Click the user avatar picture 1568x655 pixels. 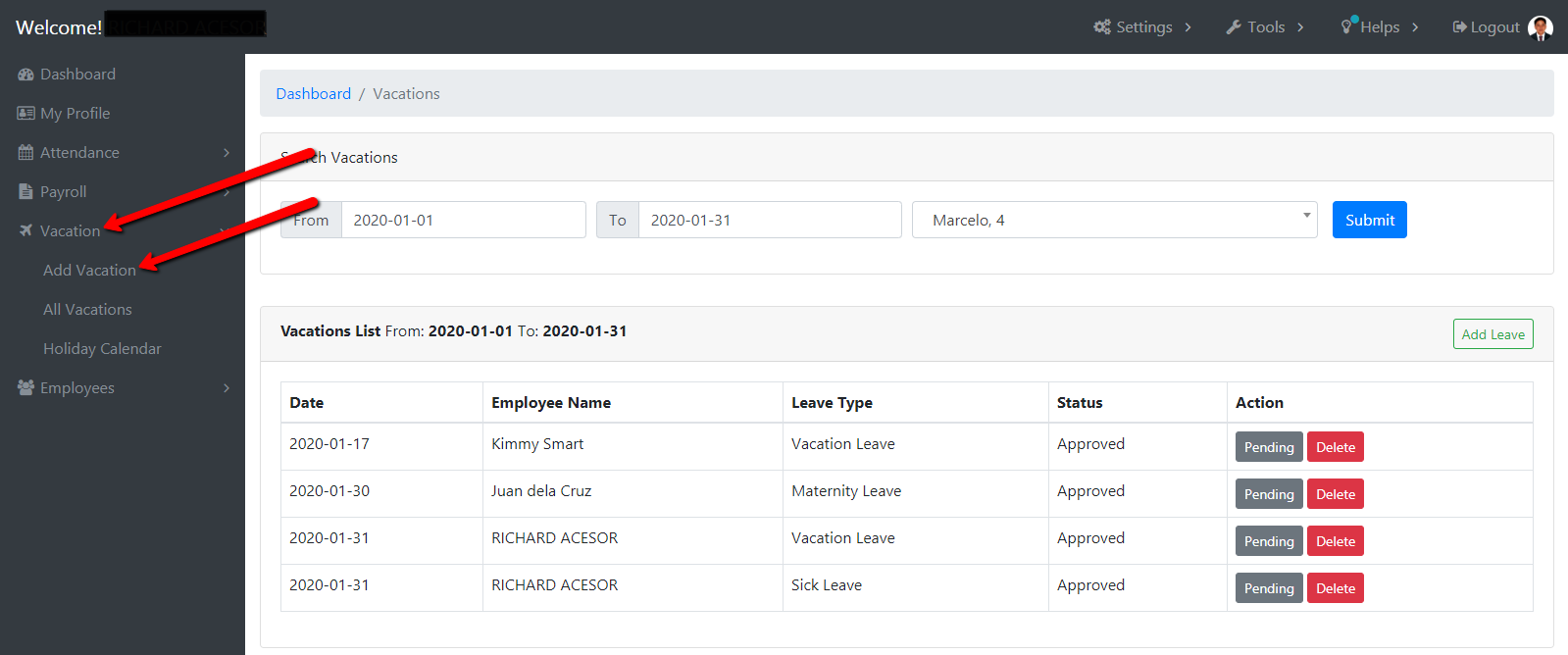[1541, 27]
